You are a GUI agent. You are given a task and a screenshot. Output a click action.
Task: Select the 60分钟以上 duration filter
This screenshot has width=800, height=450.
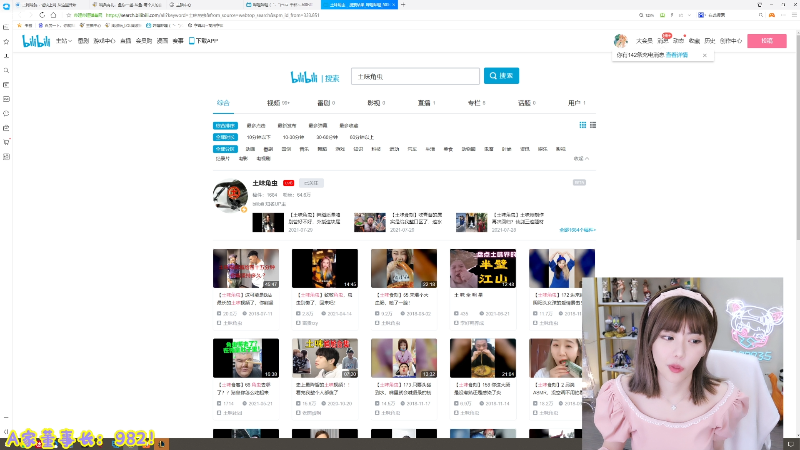(x=362, y=137)
